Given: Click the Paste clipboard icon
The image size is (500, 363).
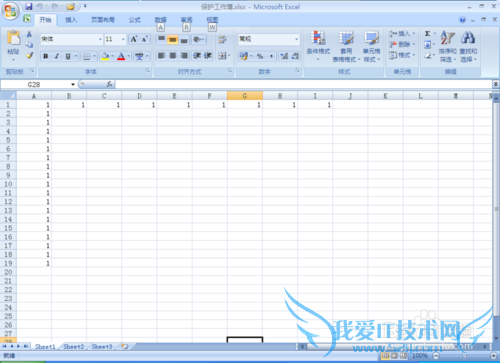Looking at the screenshot, I should (13, 38).
